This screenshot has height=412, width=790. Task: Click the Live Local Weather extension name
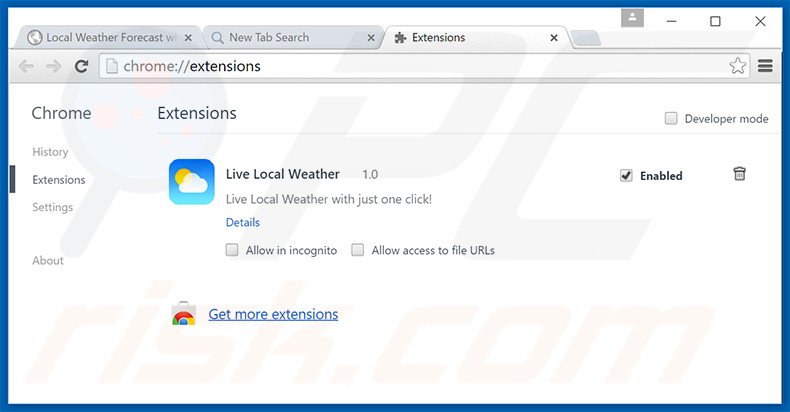pos(283,174)
